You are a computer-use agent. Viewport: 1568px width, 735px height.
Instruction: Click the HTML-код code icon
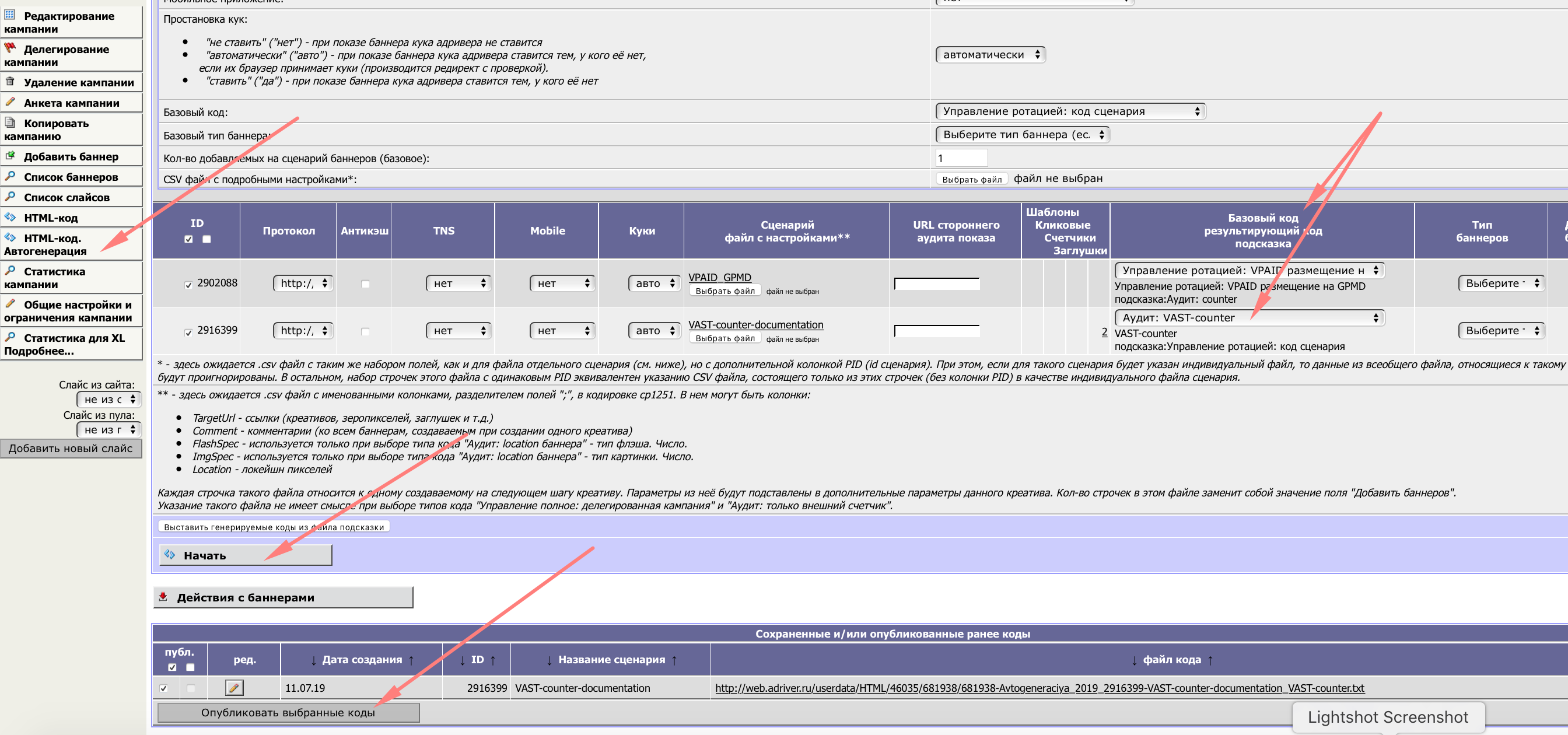click(10, 216)
